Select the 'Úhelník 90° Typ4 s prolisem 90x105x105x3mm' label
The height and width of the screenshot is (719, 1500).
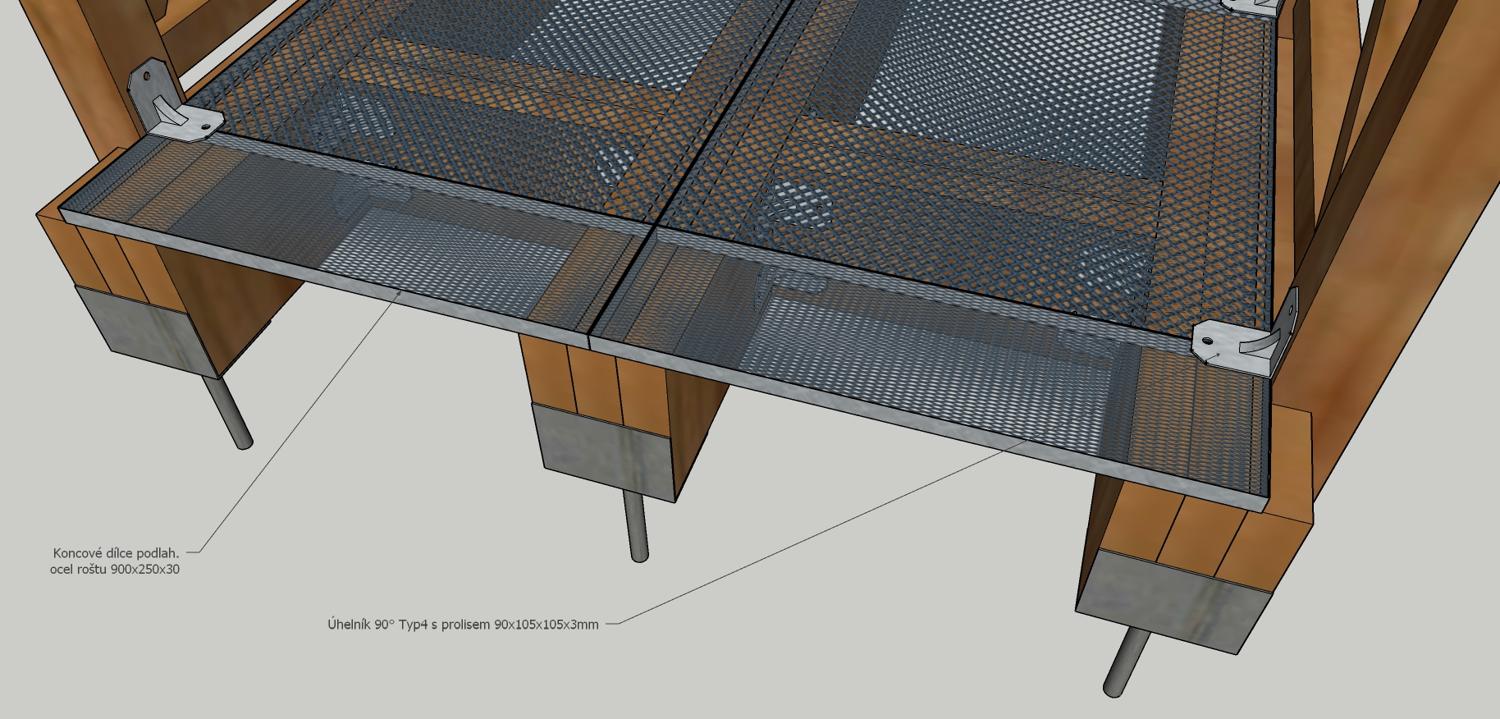coord(463,625)
